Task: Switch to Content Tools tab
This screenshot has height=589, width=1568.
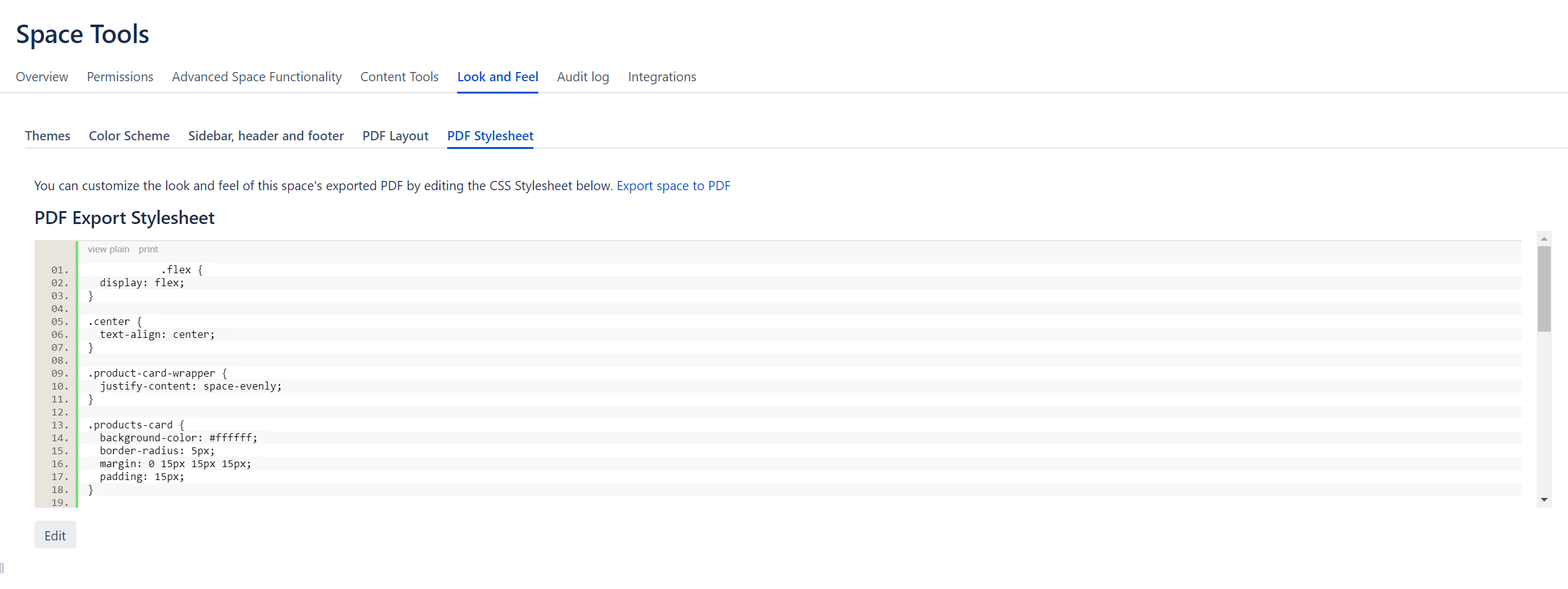Action: [x=399, y=77]
